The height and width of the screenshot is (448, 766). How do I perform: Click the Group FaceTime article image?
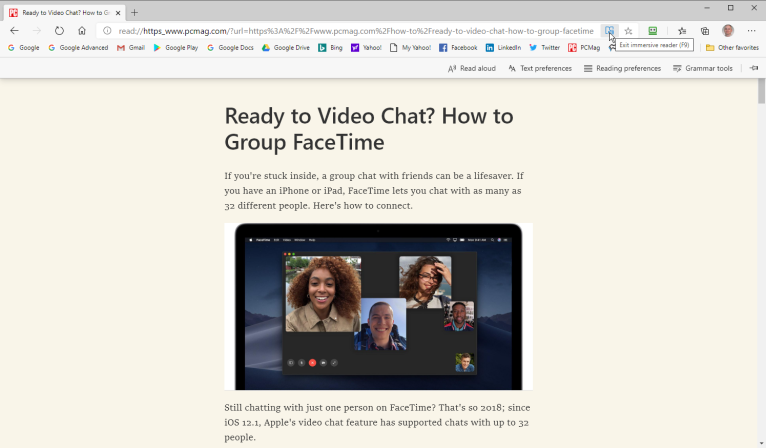click(x=379, y=306)
